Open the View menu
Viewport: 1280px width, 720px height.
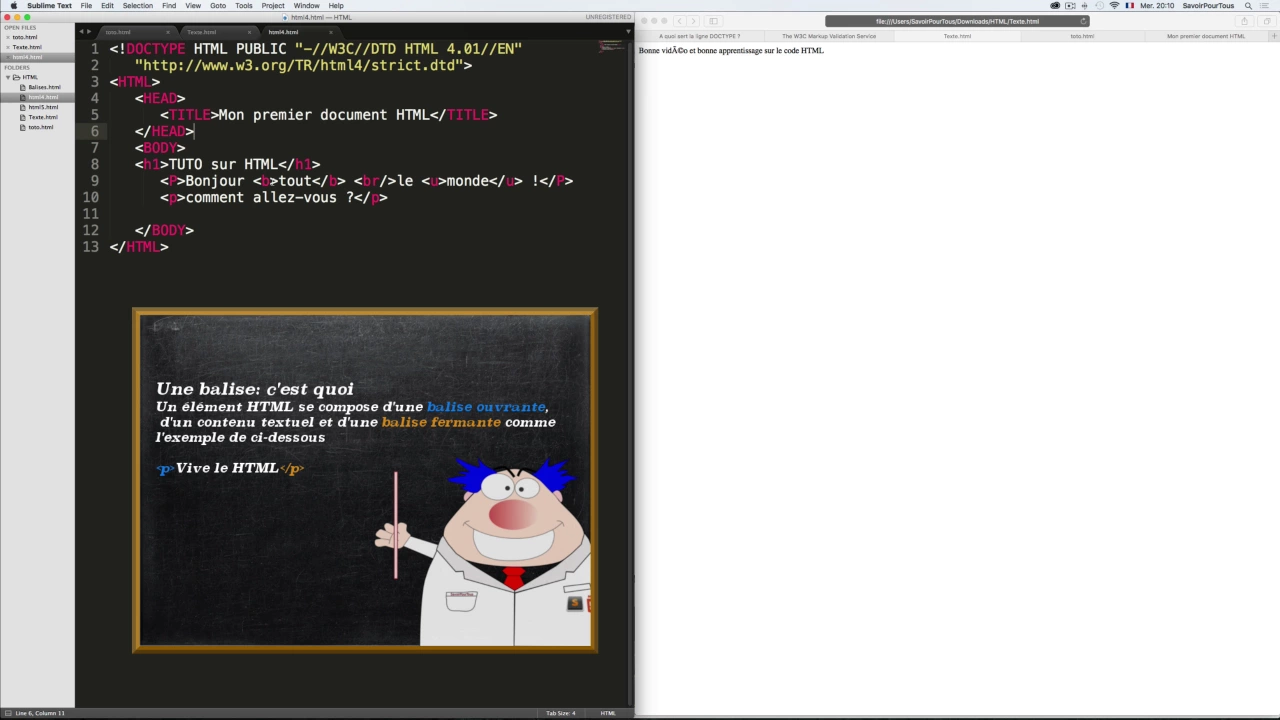click(x=193, y=6)
